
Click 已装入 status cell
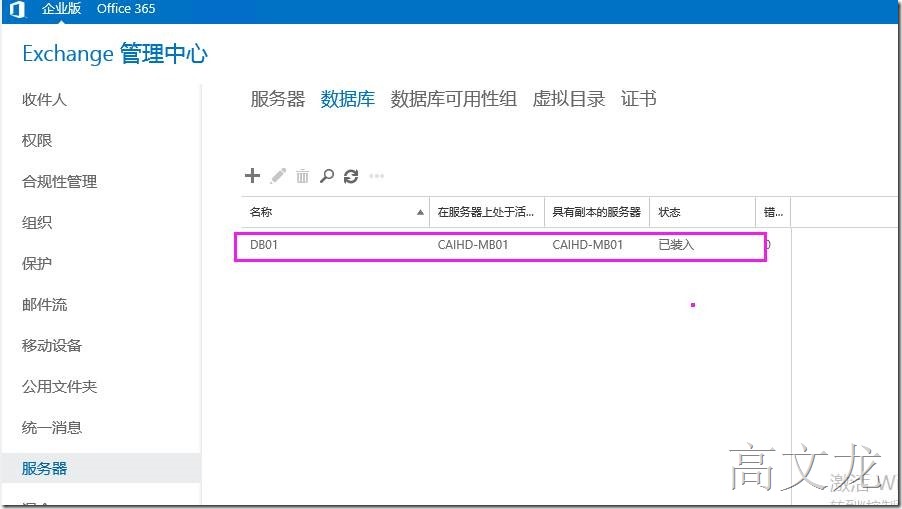click(676, 245)
